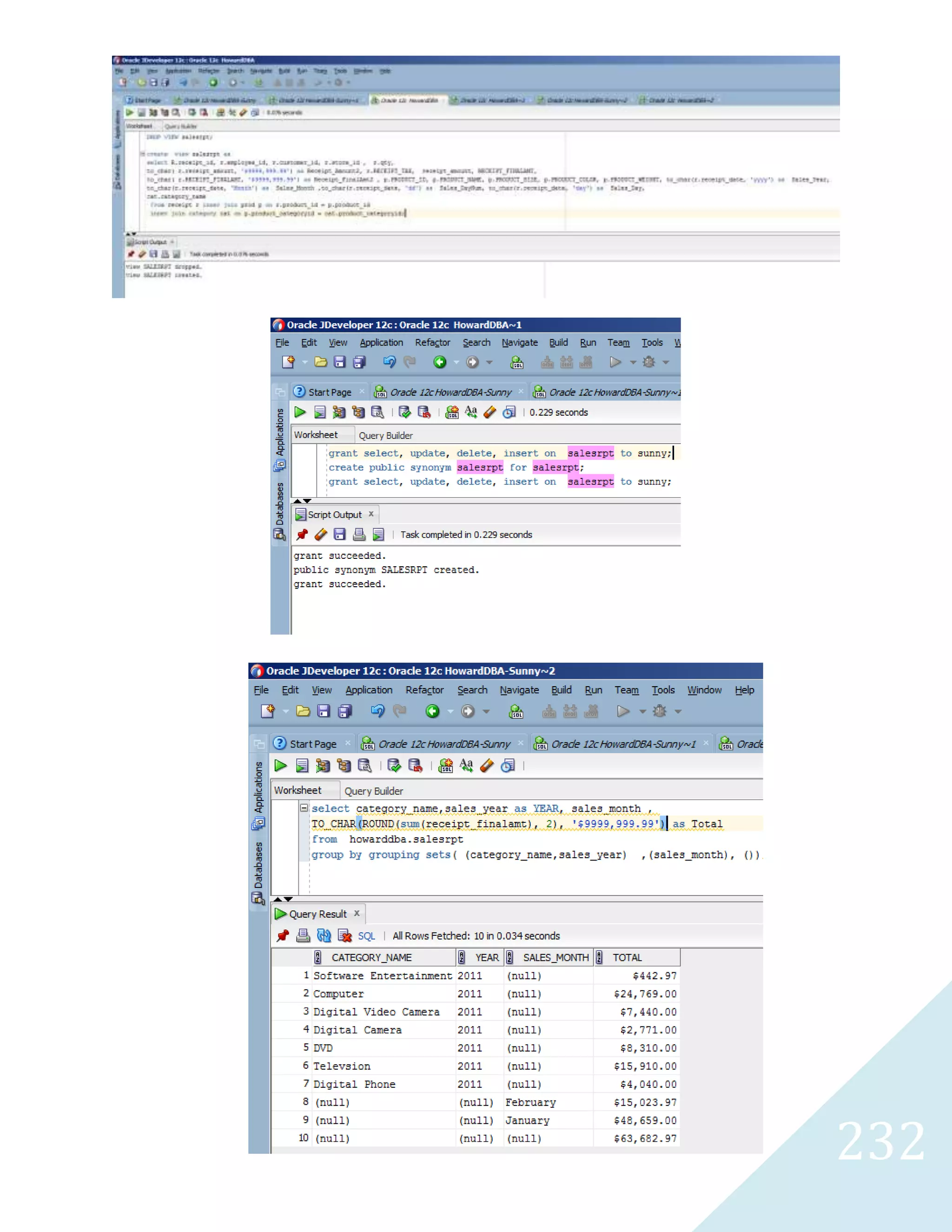Refresh Query Result in HowardDBA-Sunny~2

coord(324,936)
